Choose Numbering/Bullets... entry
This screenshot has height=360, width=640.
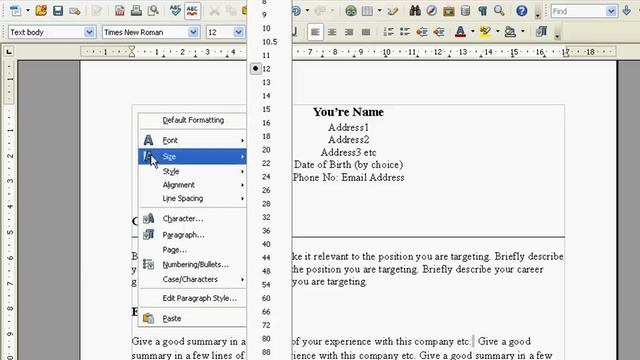(193, 264)
